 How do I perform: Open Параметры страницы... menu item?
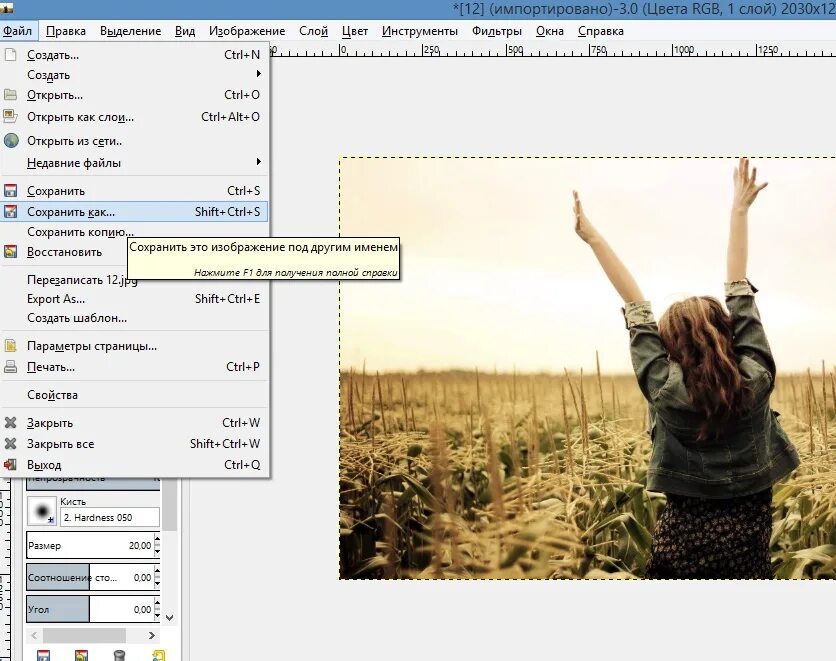[x=134, y=346]
